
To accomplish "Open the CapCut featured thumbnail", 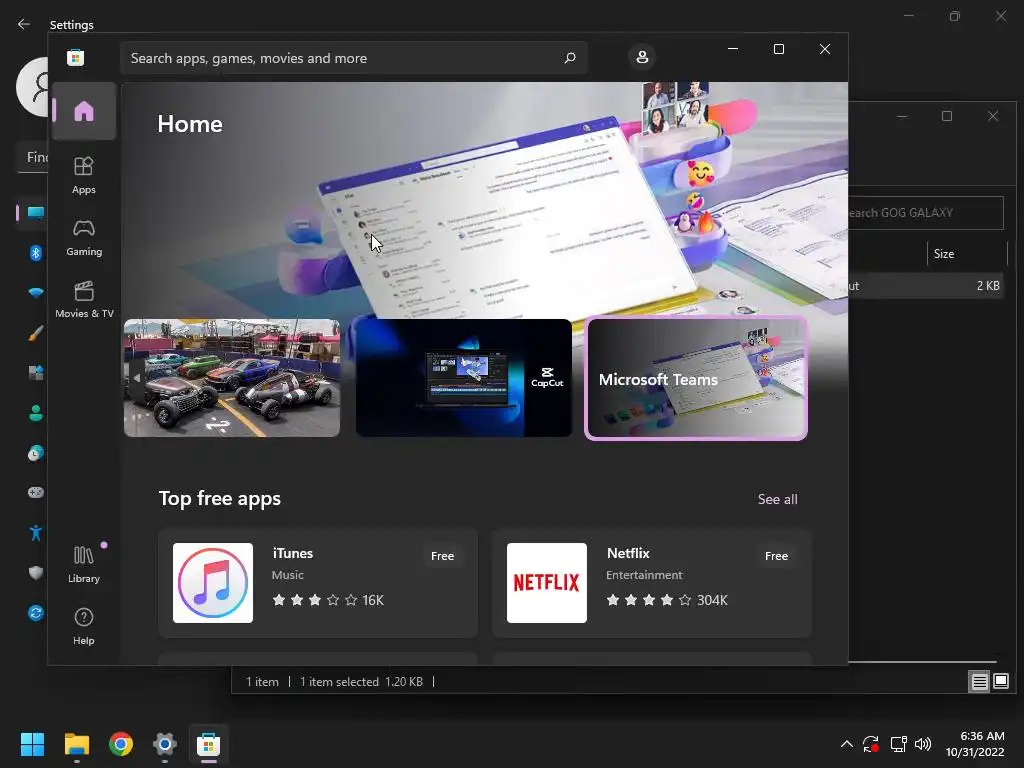I will (464, 377).
